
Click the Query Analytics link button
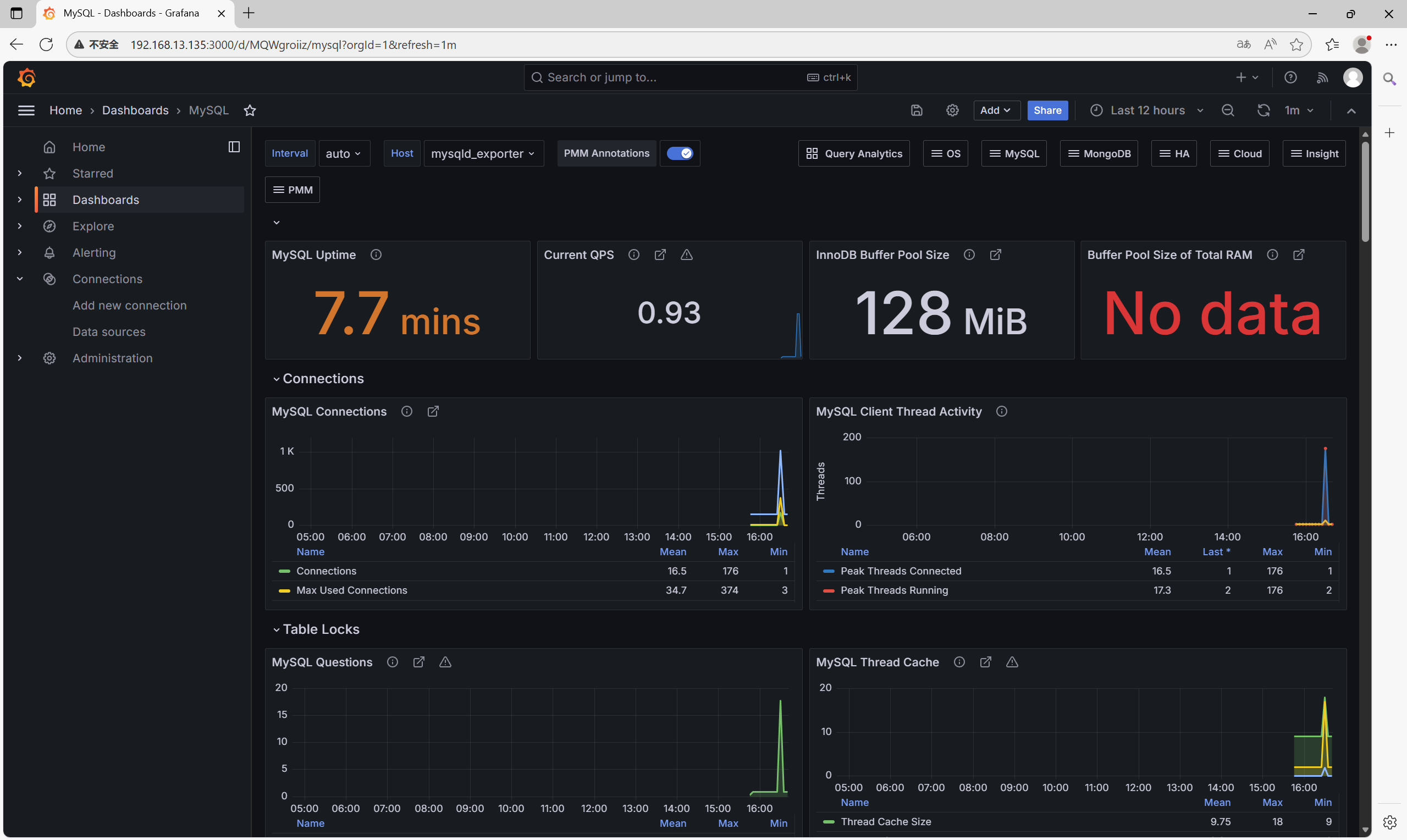pyautogui.click(x=853, y=153)
